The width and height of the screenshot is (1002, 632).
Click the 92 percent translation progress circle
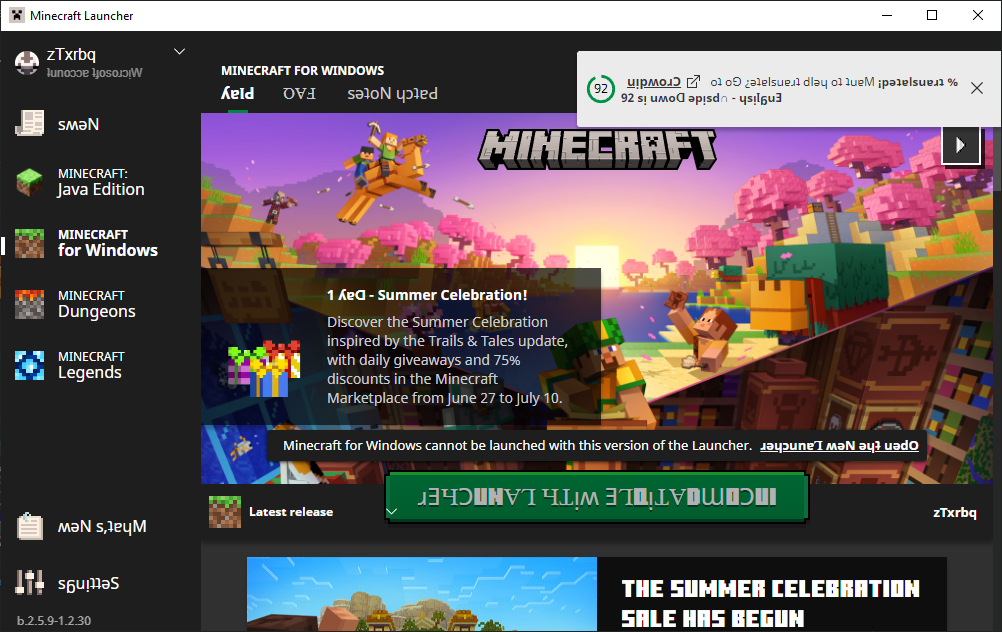pos(601,89)
